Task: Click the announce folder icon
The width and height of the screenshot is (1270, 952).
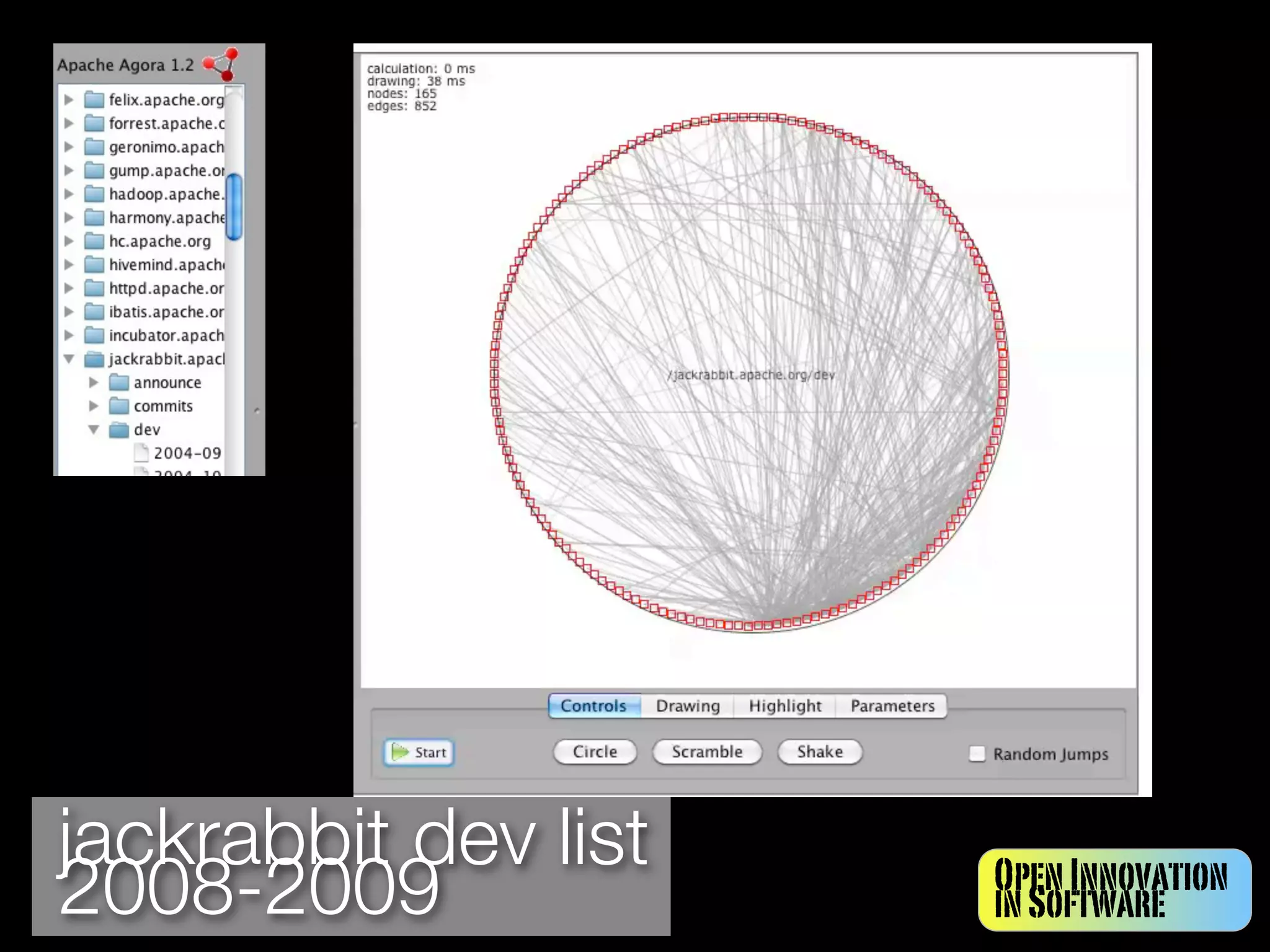Action: (119, 382)
